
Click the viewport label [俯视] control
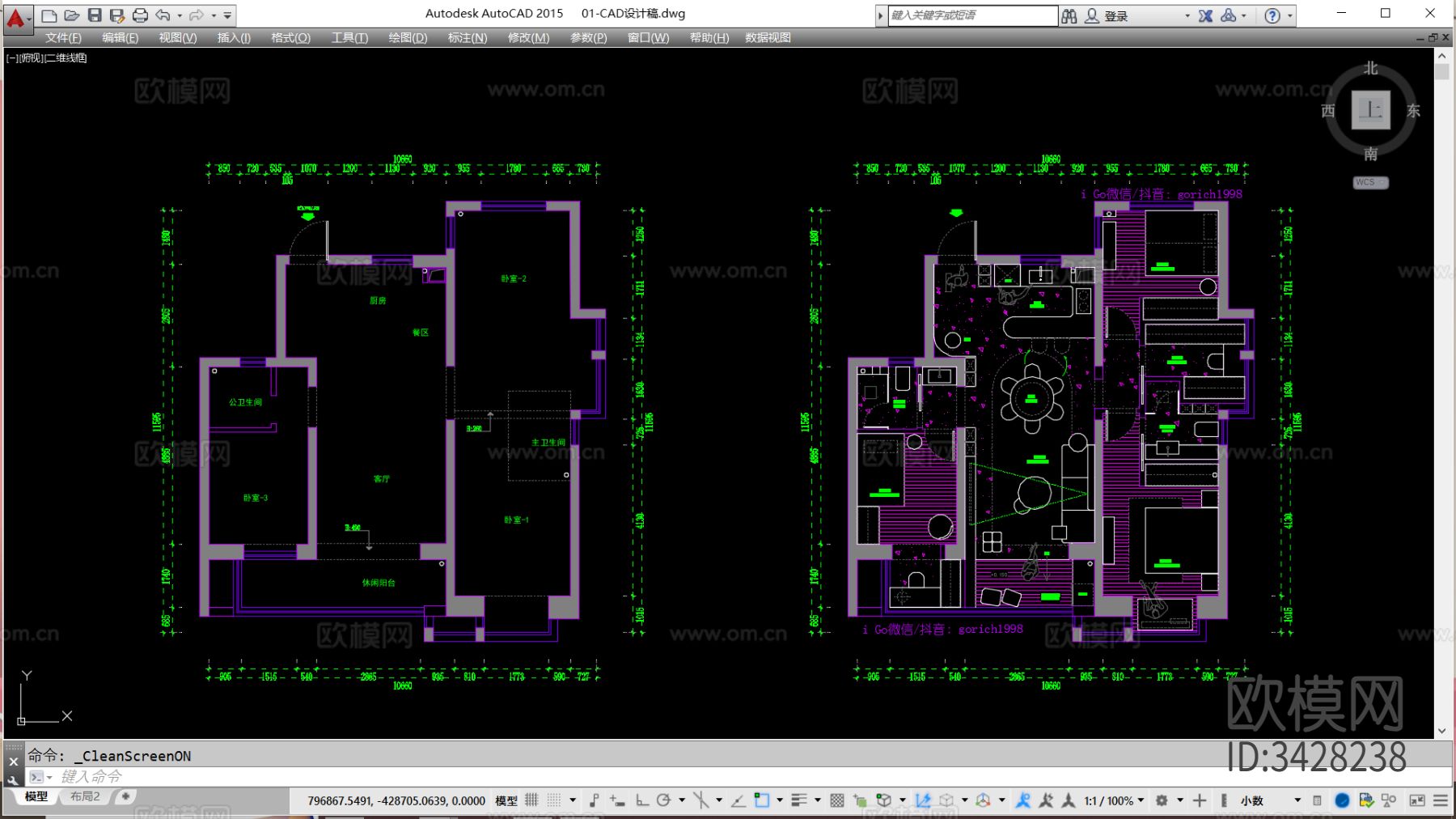(30, 58)
